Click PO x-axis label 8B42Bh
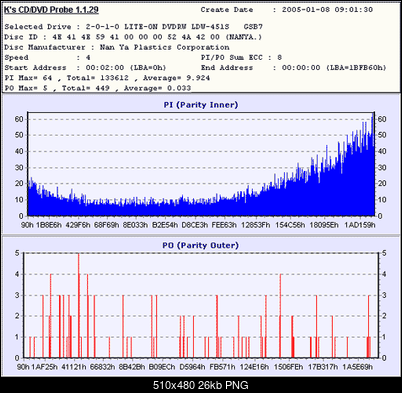402x393 pixels. pyautogui.click(x=132, y=367)
